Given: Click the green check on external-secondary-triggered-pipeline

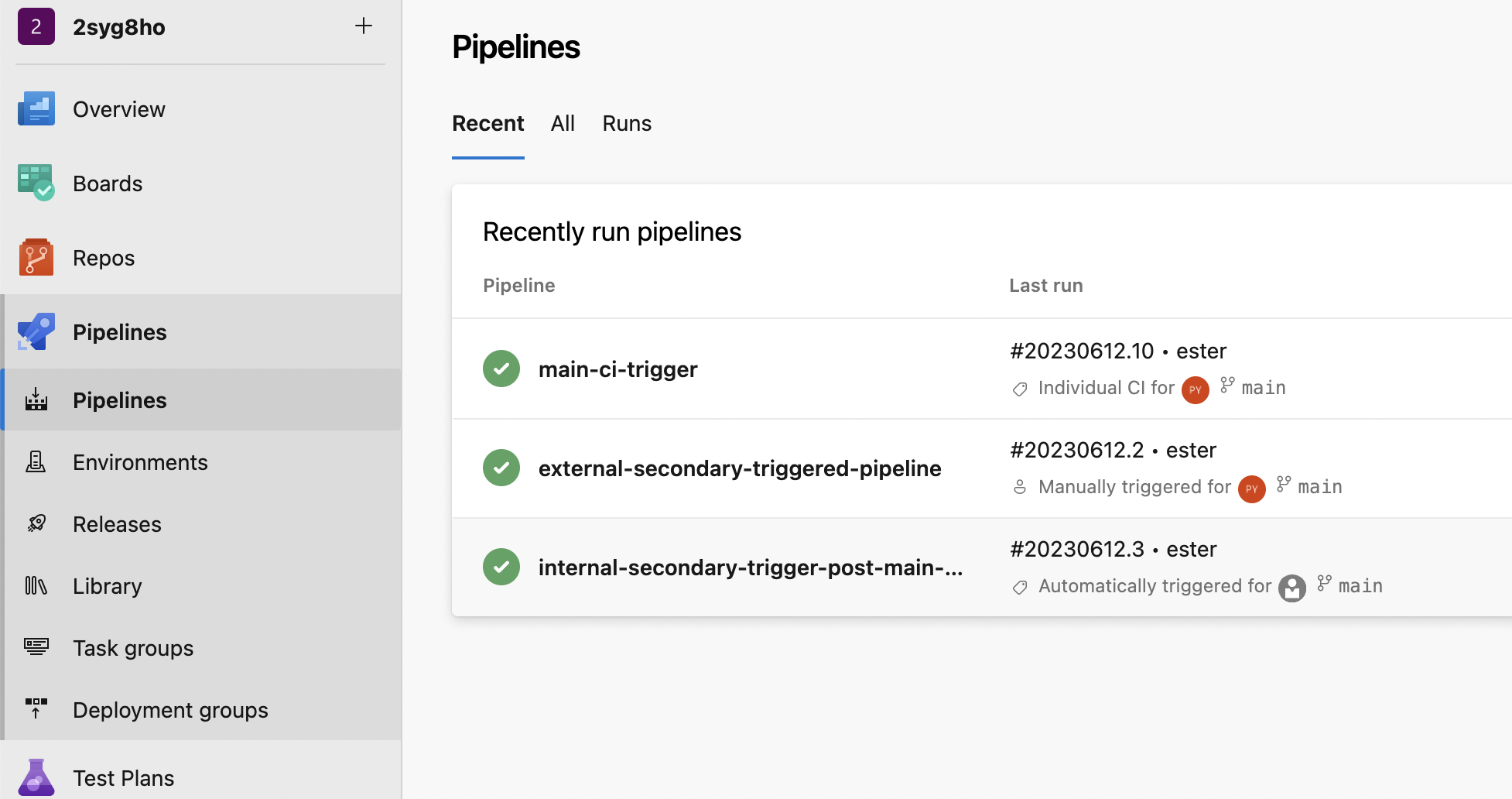Looking at the screenshot, I should (501, 468).
